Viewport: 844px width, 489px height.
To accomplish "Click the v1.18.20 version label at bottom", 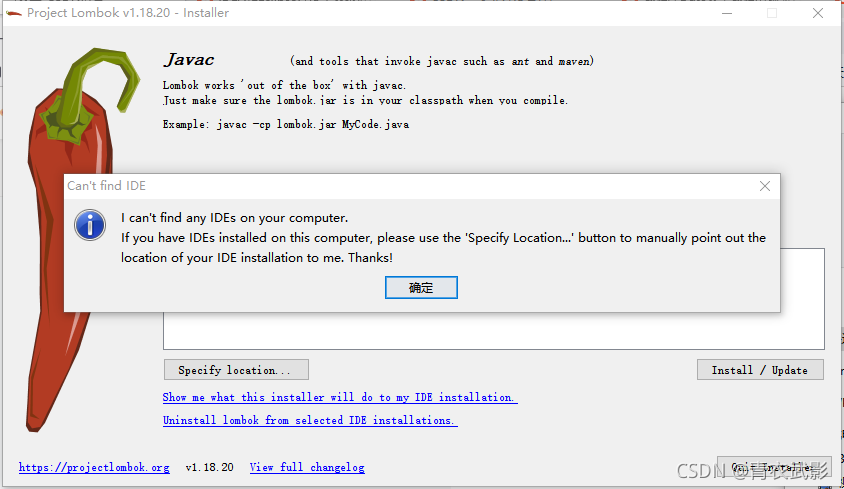I will point(209,467).
